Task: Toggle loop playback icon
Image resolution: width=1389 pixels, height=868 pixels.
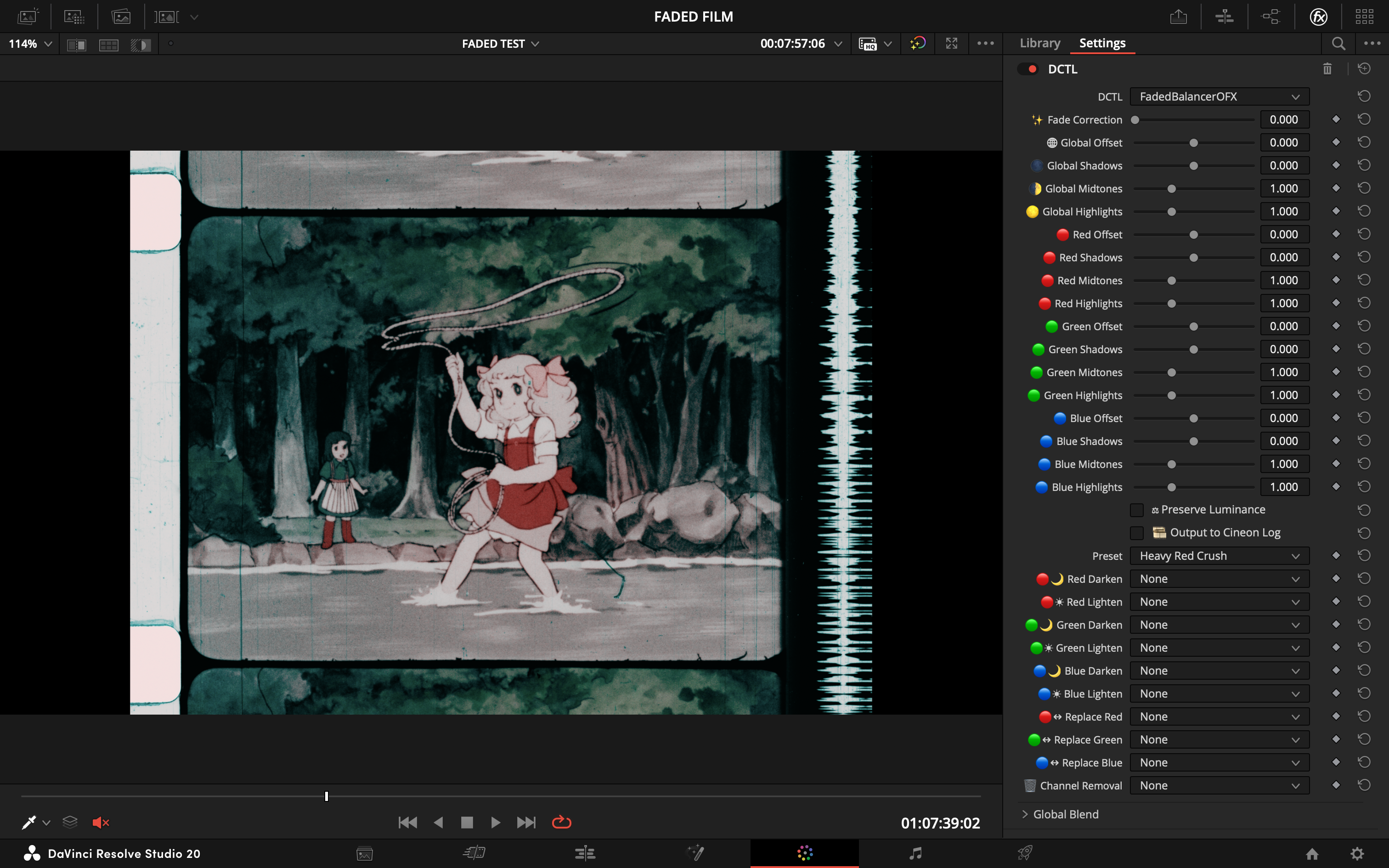Action: (561, 823)
